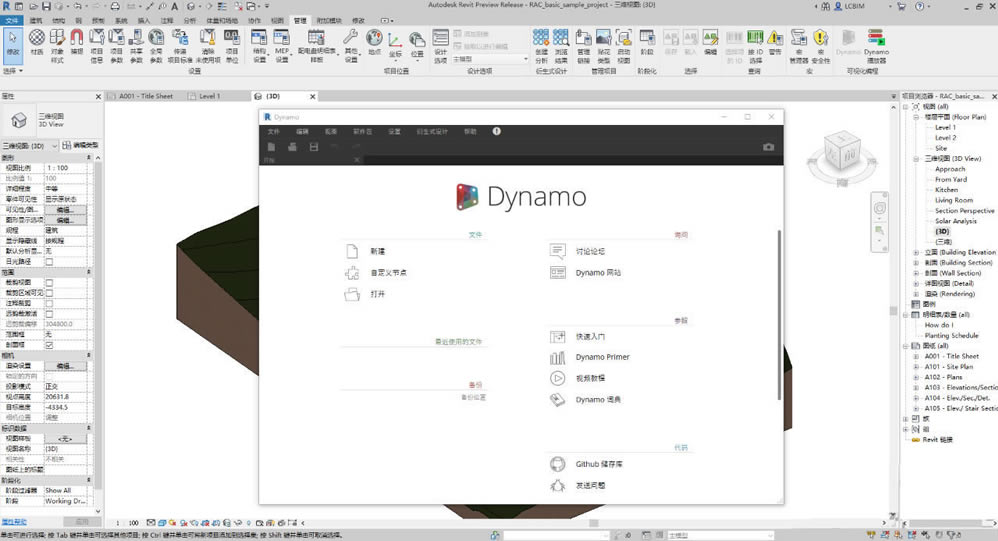Click the Dynamo camera screenshot icon
The image size is (998, 541).
768,147
